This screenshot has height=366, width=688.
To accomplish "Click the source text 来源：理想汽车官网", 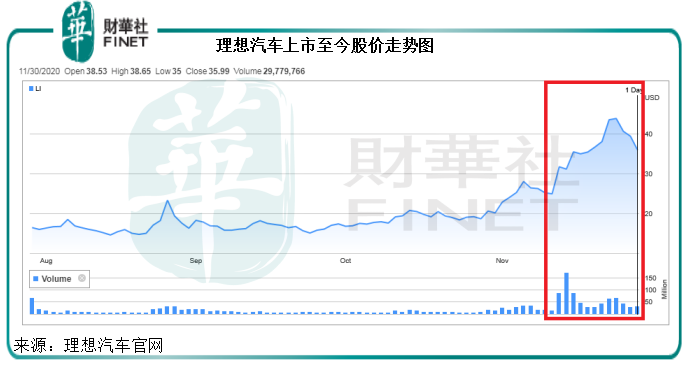I will pos(88,345).
